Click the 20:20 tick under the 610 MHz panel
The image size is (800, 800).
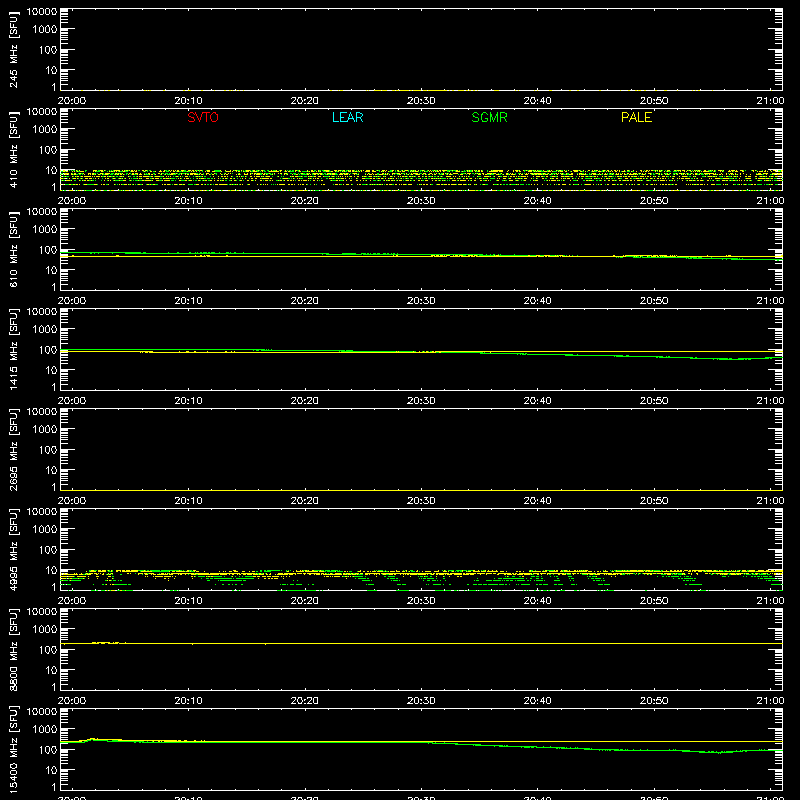[x=305, y=301]
